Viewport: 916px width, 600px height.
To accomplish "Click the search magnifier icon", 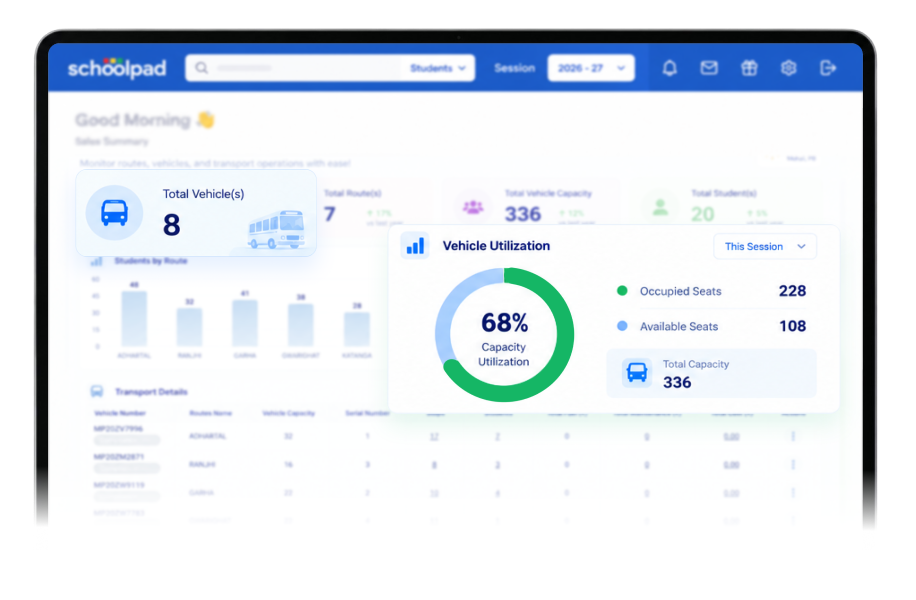I will coord(202,68).
